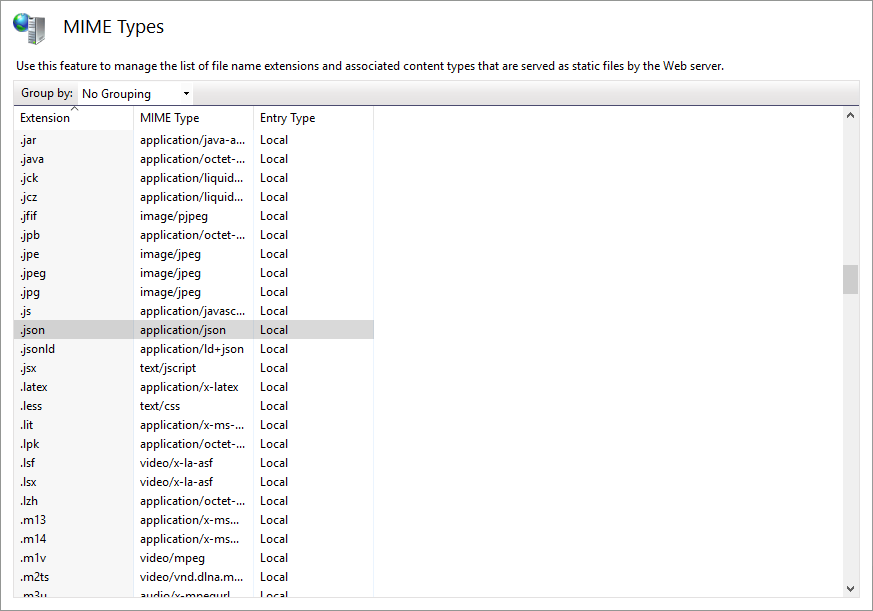
Task: Select the .lzh extension row
Action: (29, 501)
